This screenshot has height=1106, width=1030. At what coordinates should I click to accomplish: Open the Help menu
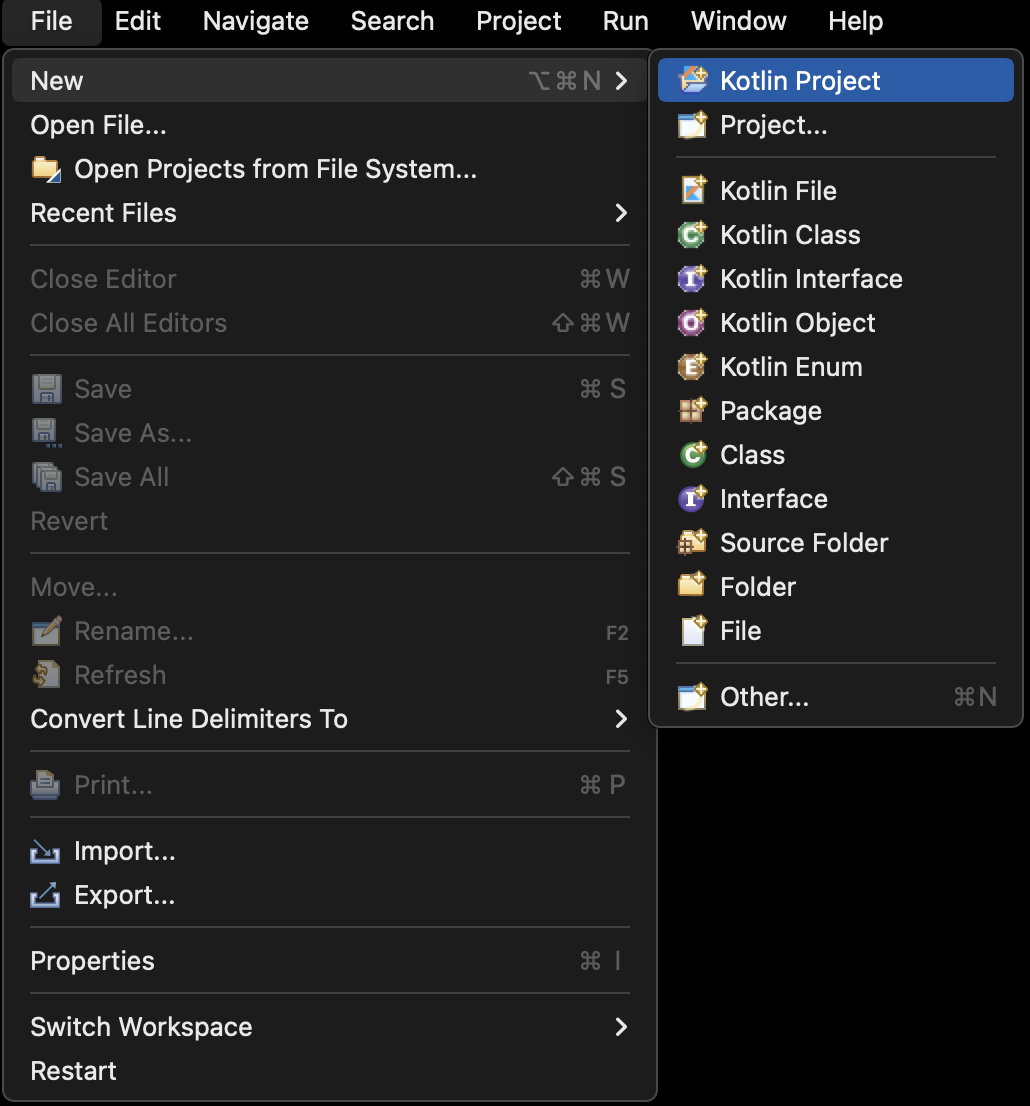point(855,21)
